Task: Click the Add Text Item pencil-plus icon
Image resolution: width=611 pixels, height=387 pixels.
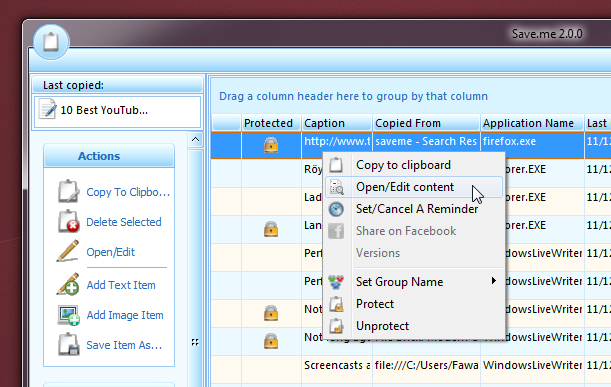Action: click(68, 284)
